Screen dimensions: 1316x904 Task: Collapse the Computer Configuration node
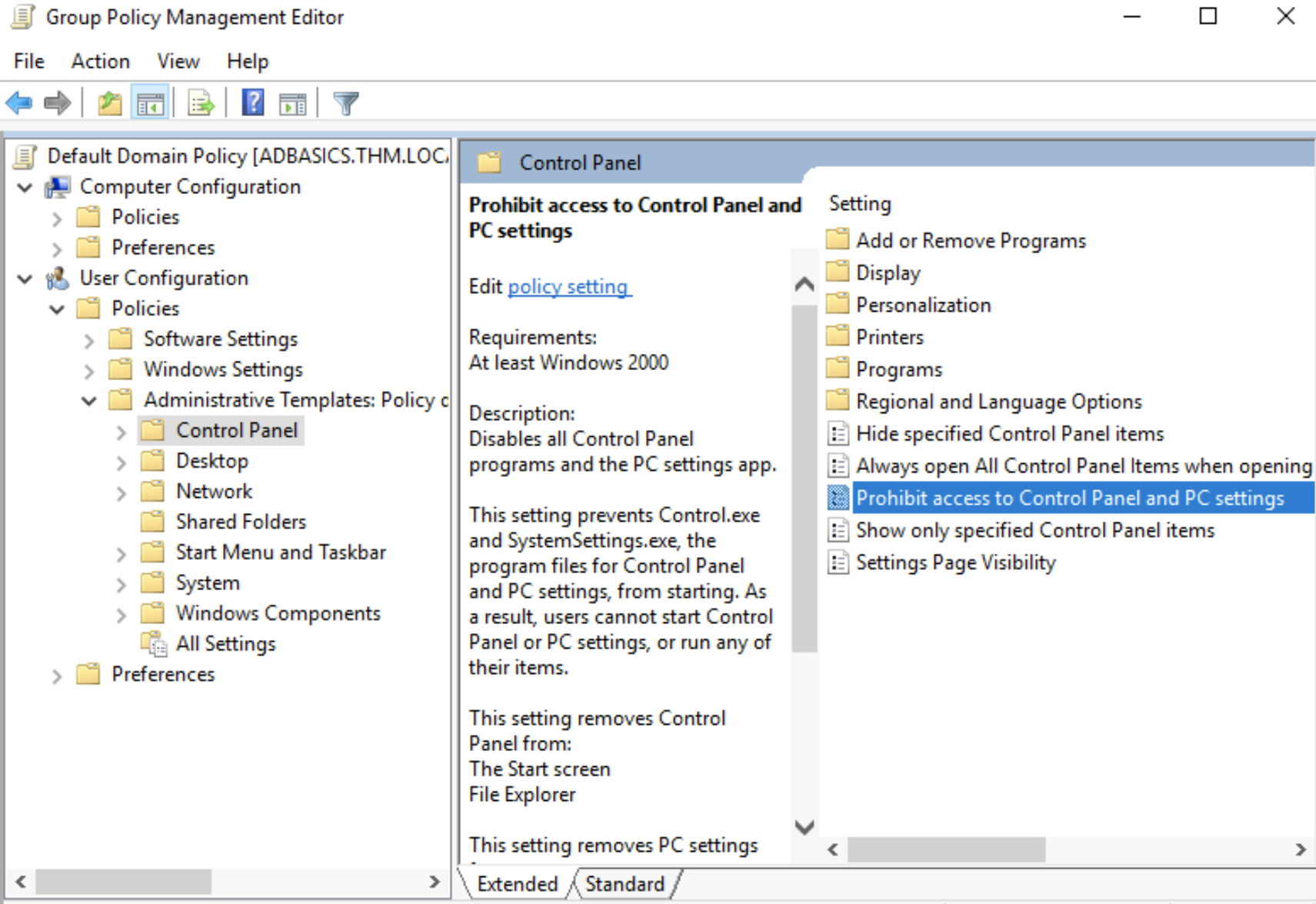(25, 188)
